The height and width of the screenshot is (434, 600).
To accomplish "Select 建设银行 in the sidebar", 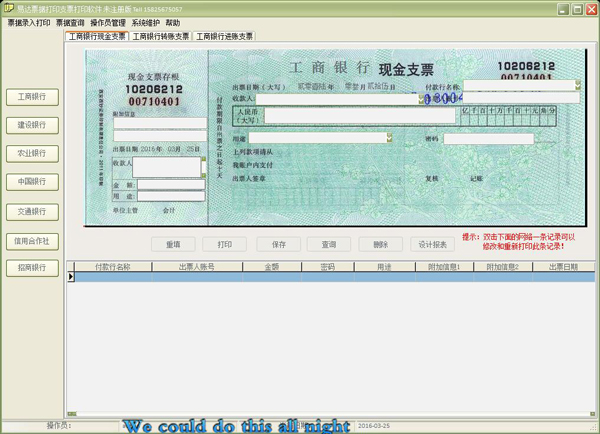I will 32,125.
